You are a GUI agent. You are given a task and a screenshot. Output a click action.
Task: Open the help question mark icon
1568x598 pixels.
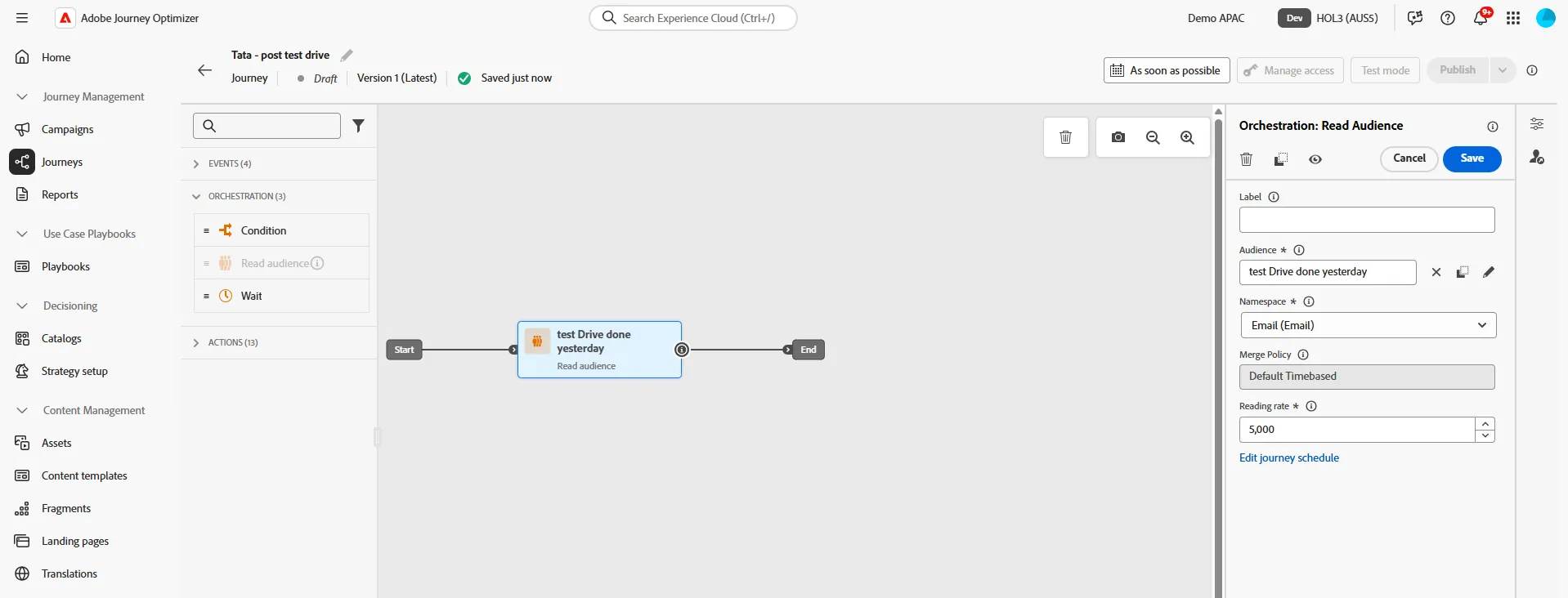1448,18
